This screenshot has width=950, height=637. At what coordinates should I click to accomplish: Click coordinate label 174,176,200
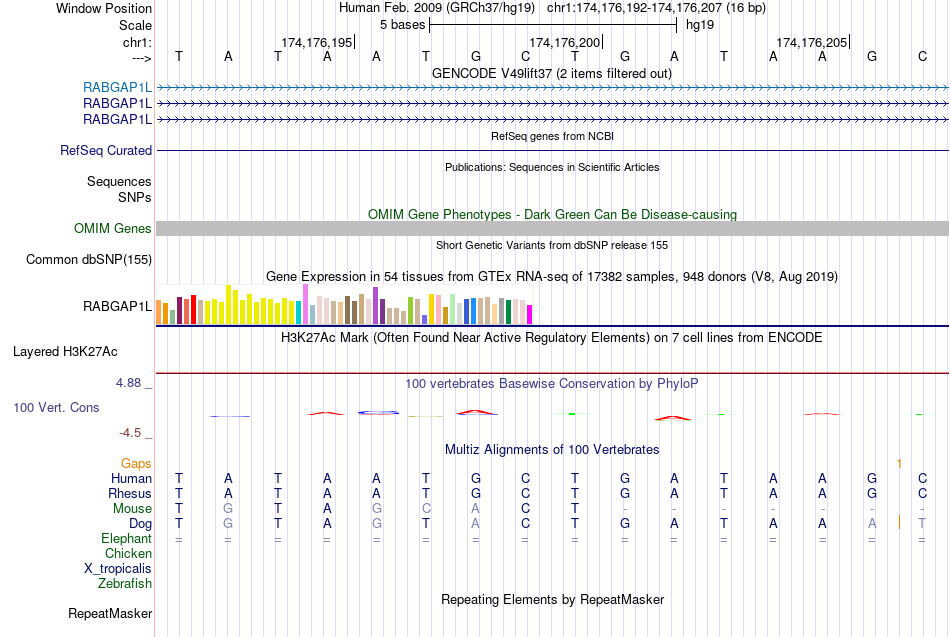pyautogui.click(x=564, y=42)
